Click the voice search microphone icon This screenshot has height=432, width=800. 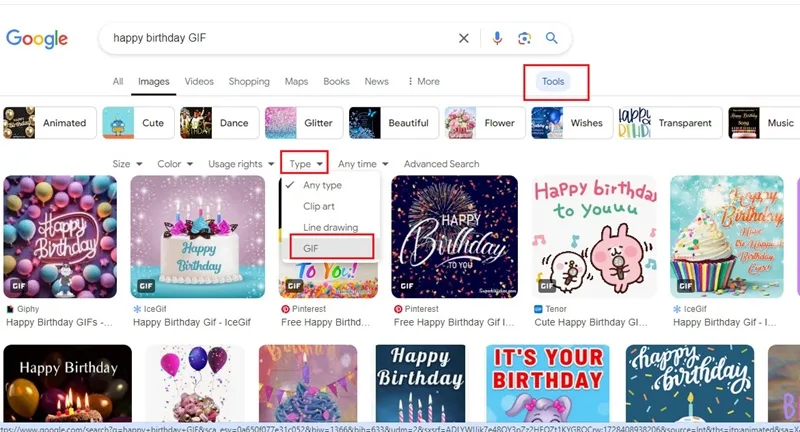point(497,38)
